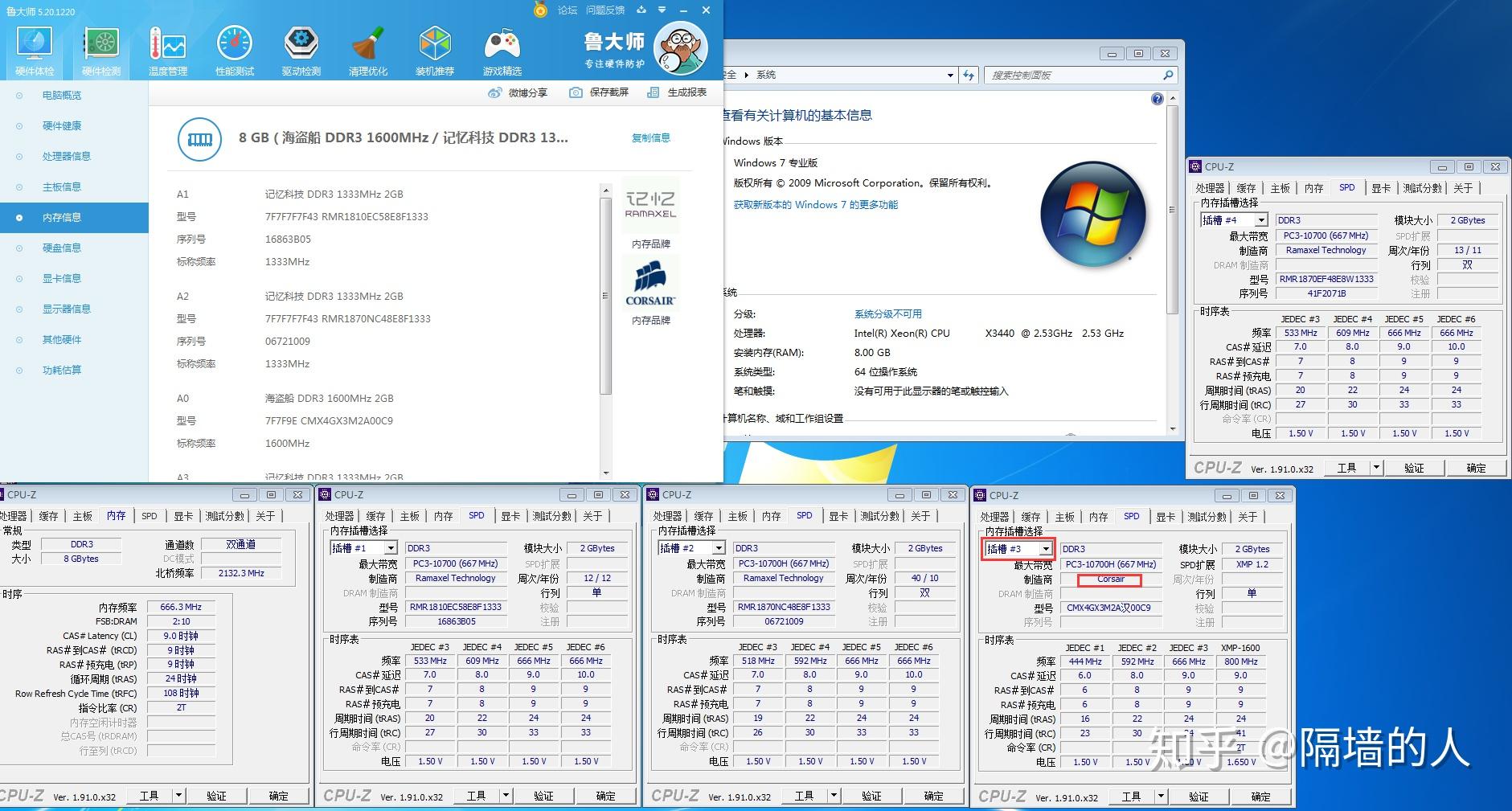Image resolution: width=1512 pixels, height=811 pixels.
Task: Click the Ramaxel 内存品牌 logo
Action: (650, 206)
